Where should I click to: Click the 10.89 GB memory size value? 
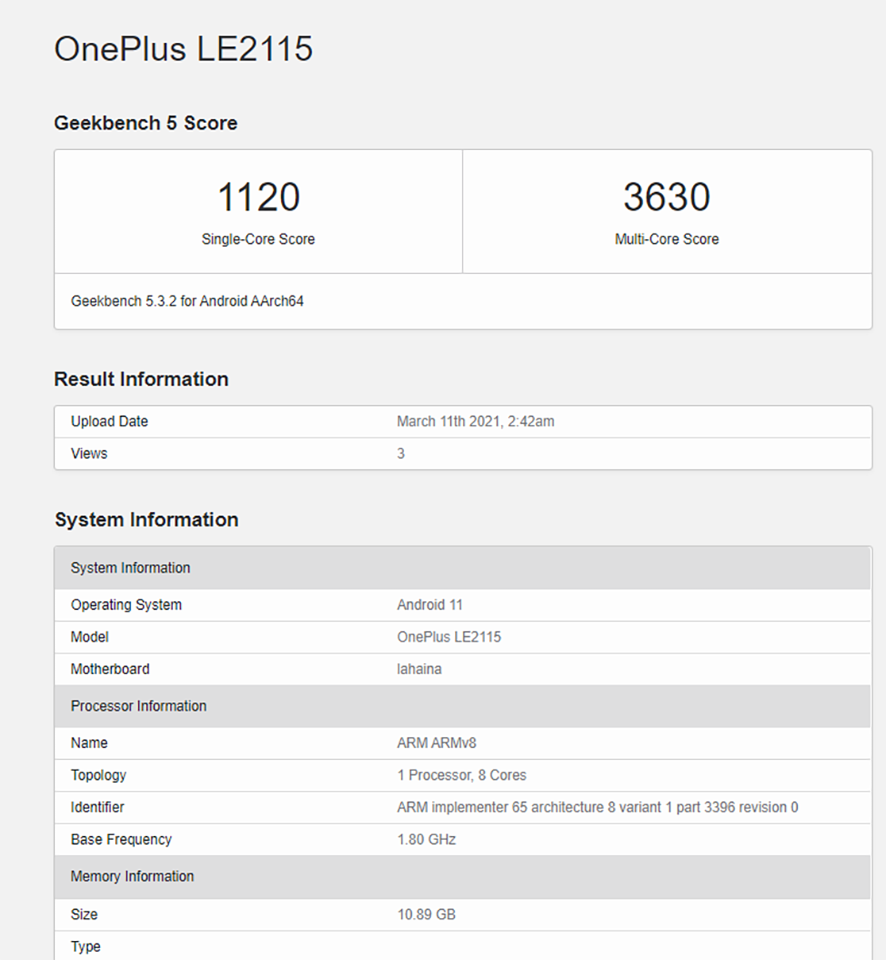[x=427, y=915]
